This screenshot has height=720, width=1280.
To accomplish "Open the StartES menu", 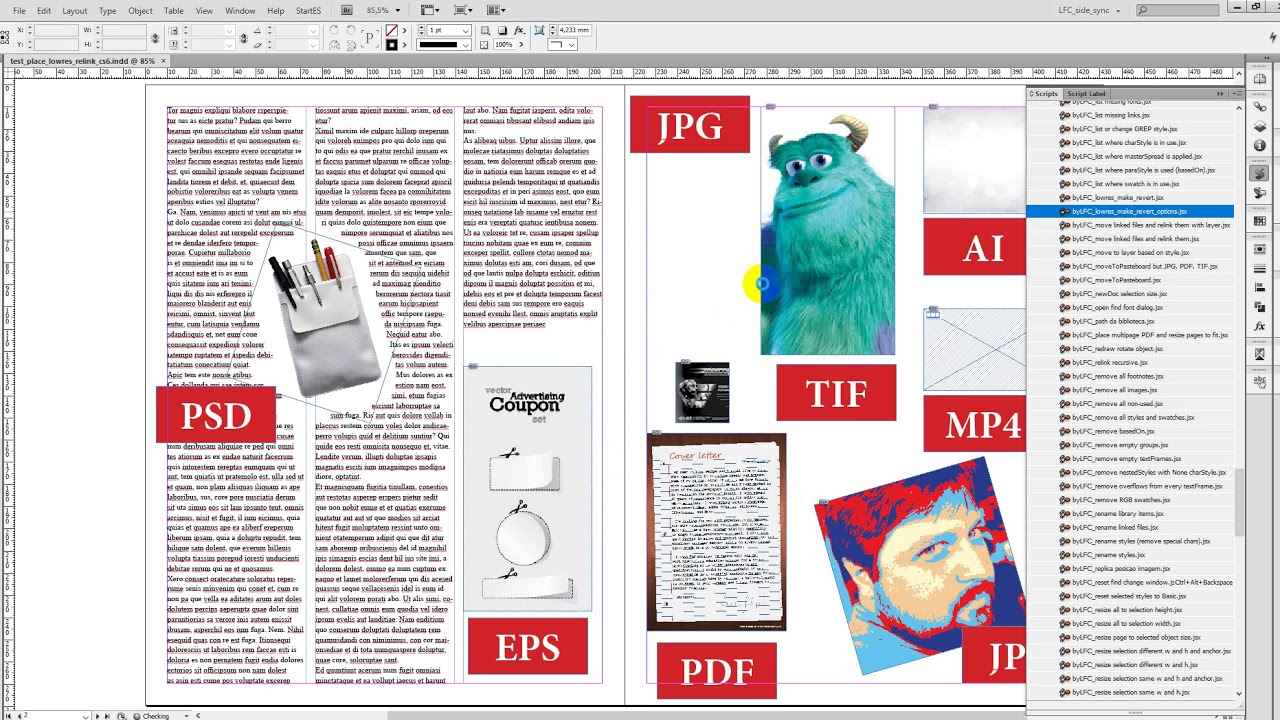I will [x=308, y=11].
